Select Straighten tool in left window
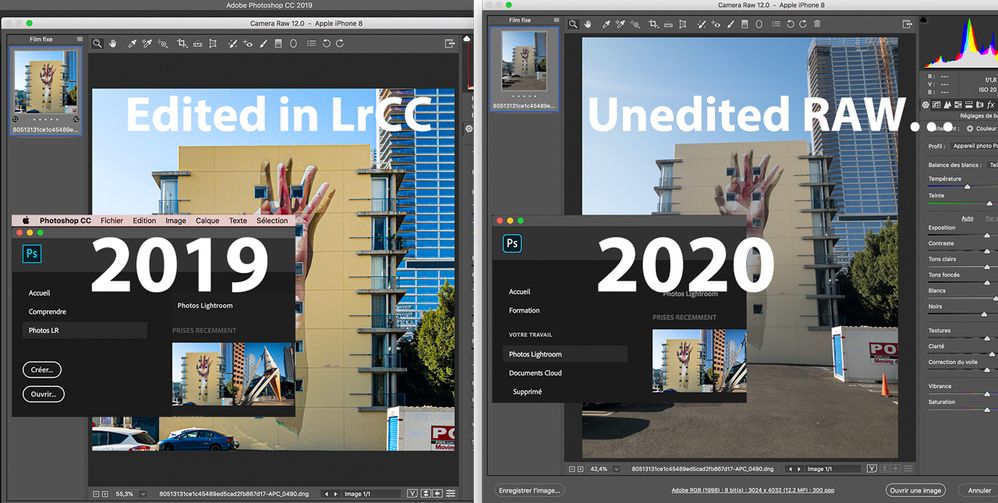The height and width of the screenshot is (503, 998). [x=197, y=44]
